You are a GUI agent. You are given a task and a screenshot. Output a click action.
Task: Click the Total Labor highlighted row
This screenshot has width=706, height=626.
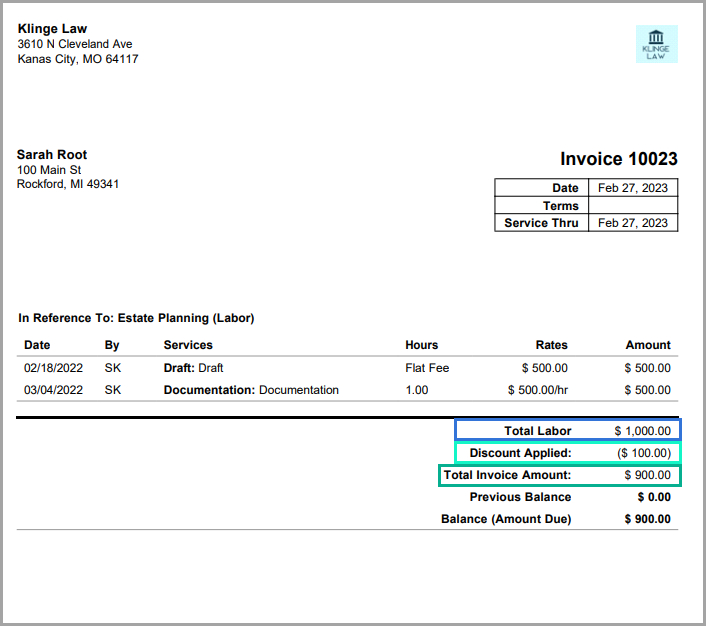click(x=567, y=430)
